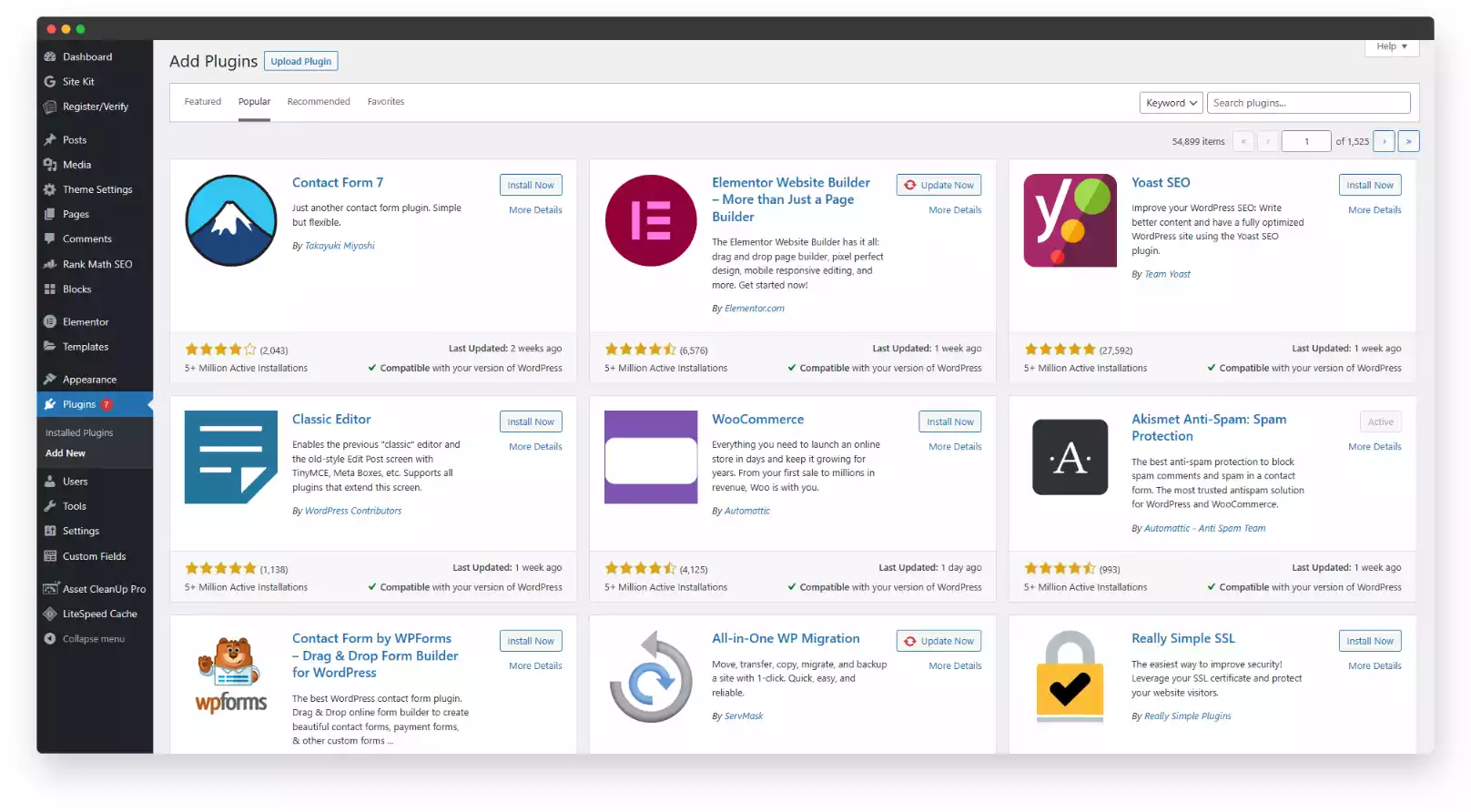
Task: Install the Classic Editor plugin
Action: (x=531, y=421)
